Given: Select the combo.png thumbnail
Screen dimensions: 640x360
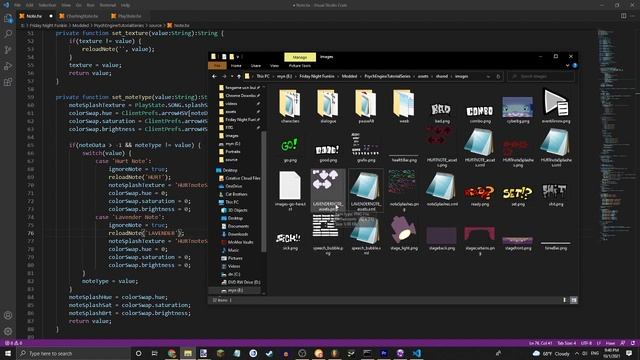Looking at the screenshot, I should (480, 112).
